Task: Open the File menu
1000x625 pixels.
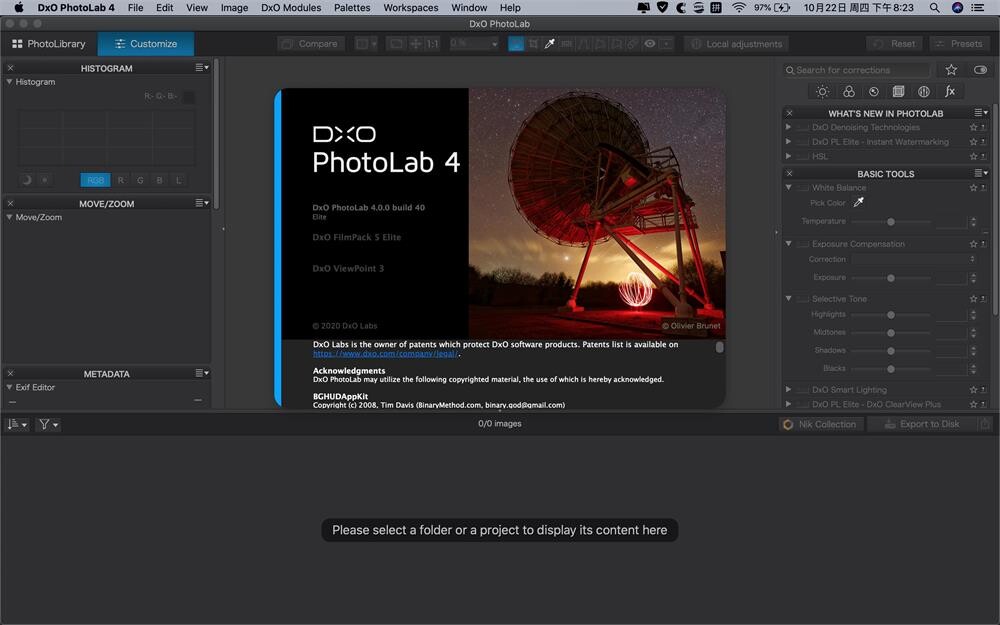Action: click(135, 8)
